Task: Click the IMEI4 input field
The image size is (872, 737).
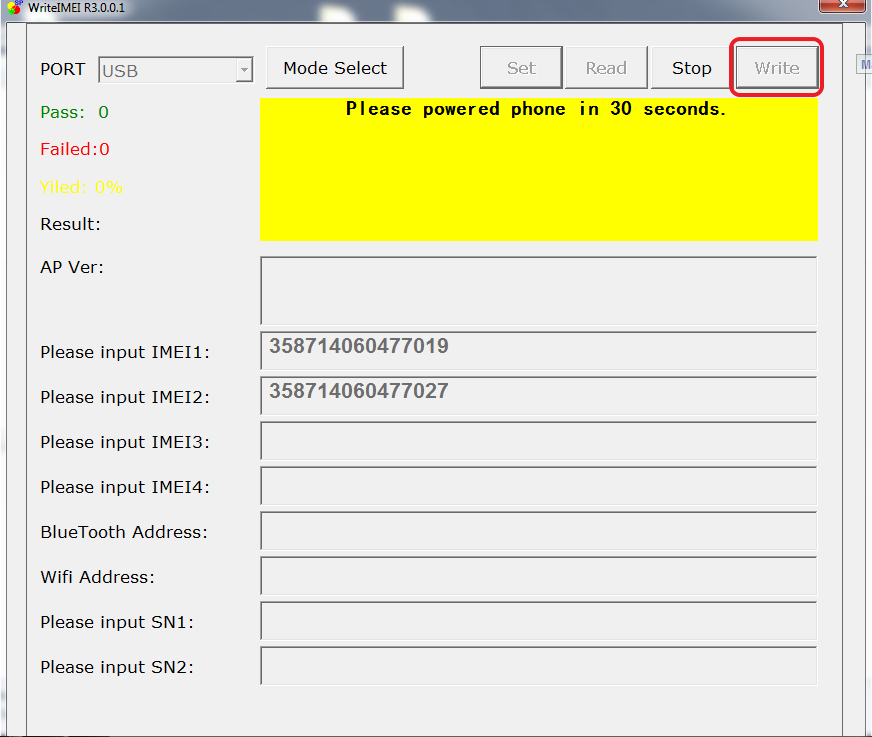Action: (x=538, y=486)
